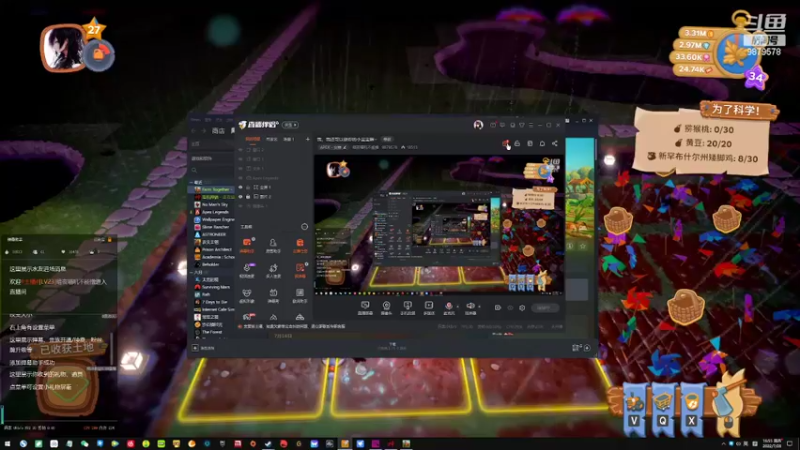Add screen capture source from bottom toolbar
This screenshot has height=450, width=800.
tap(365, 308)
